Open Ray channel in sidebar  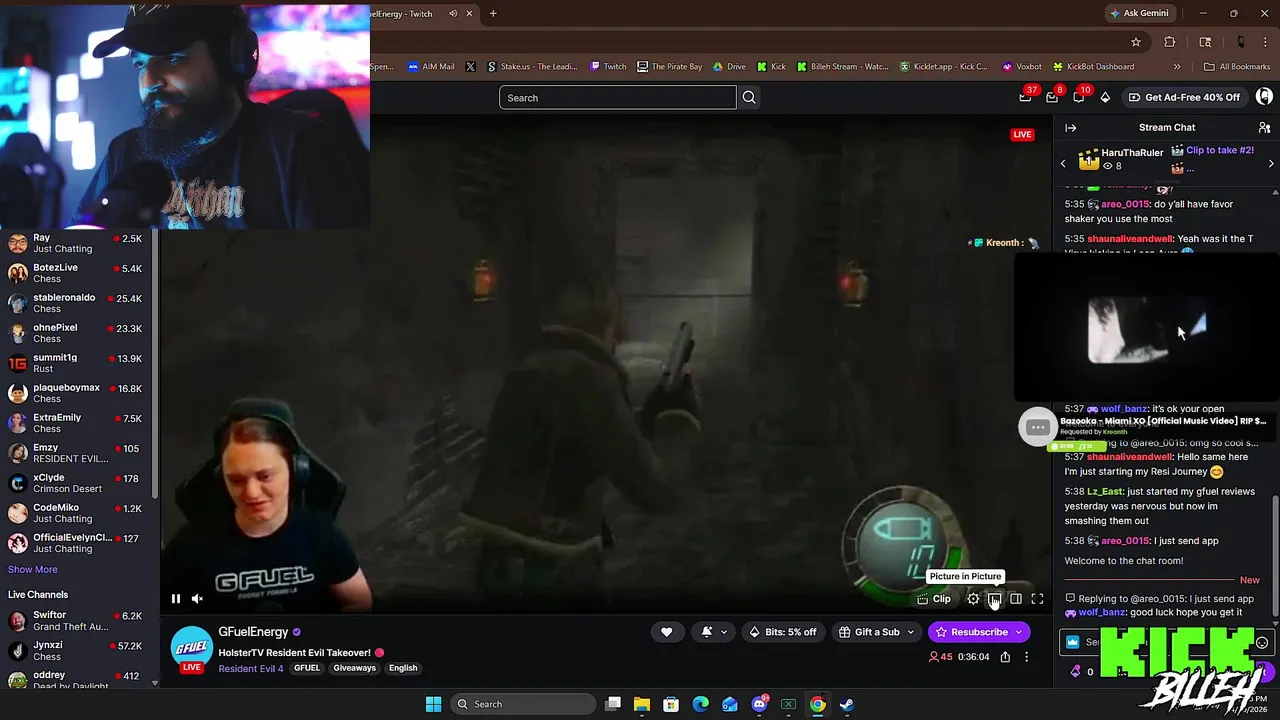point(80,243)
